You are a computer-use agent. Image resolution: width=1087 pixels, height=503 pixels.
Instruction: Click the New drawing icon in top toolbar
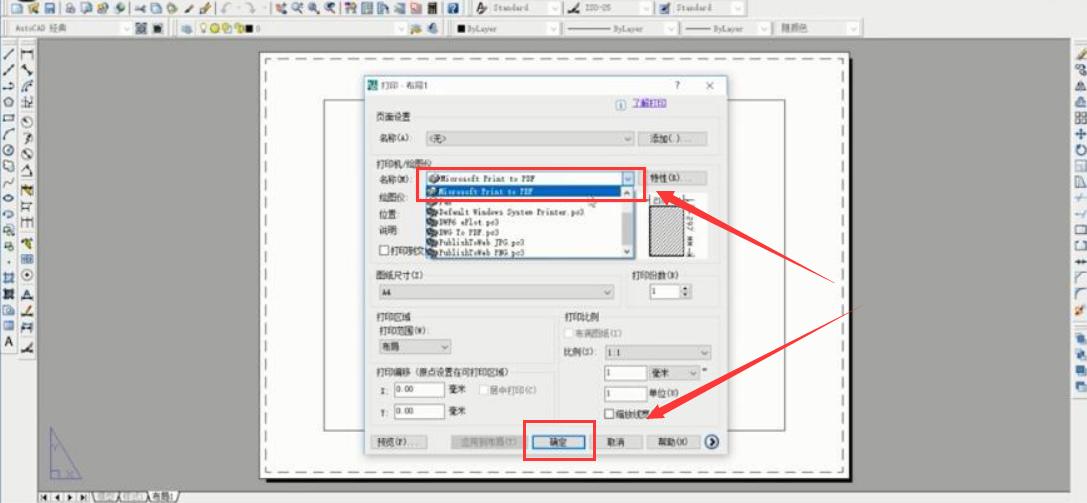(x=17, y=8)
